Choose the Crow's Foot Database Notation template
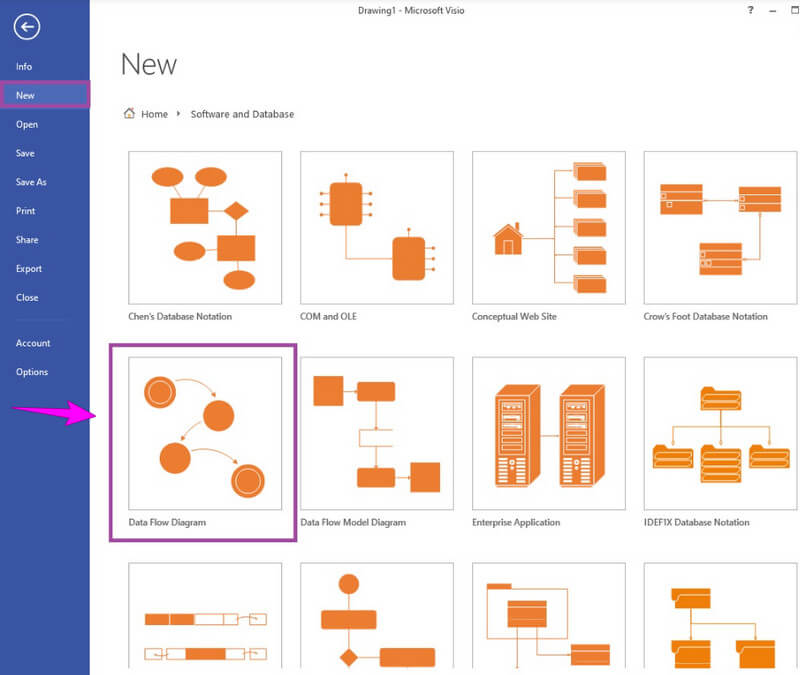 (718, 230)
